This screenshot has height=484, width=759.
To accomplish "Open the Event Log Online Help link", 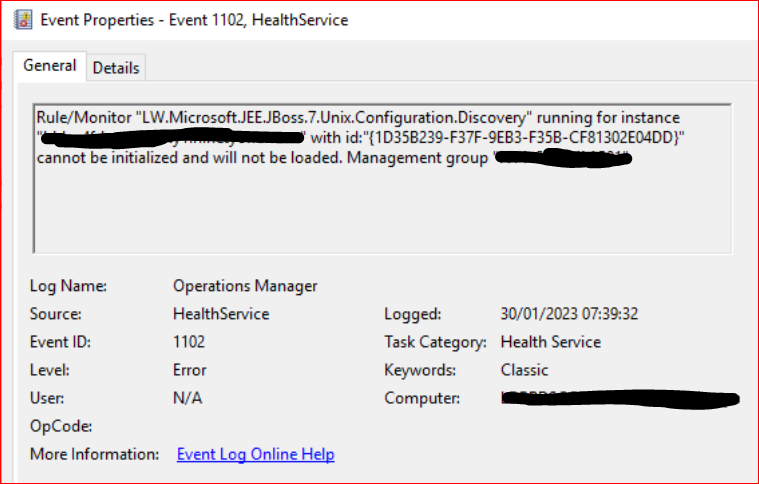I will [x=256, y=454].
